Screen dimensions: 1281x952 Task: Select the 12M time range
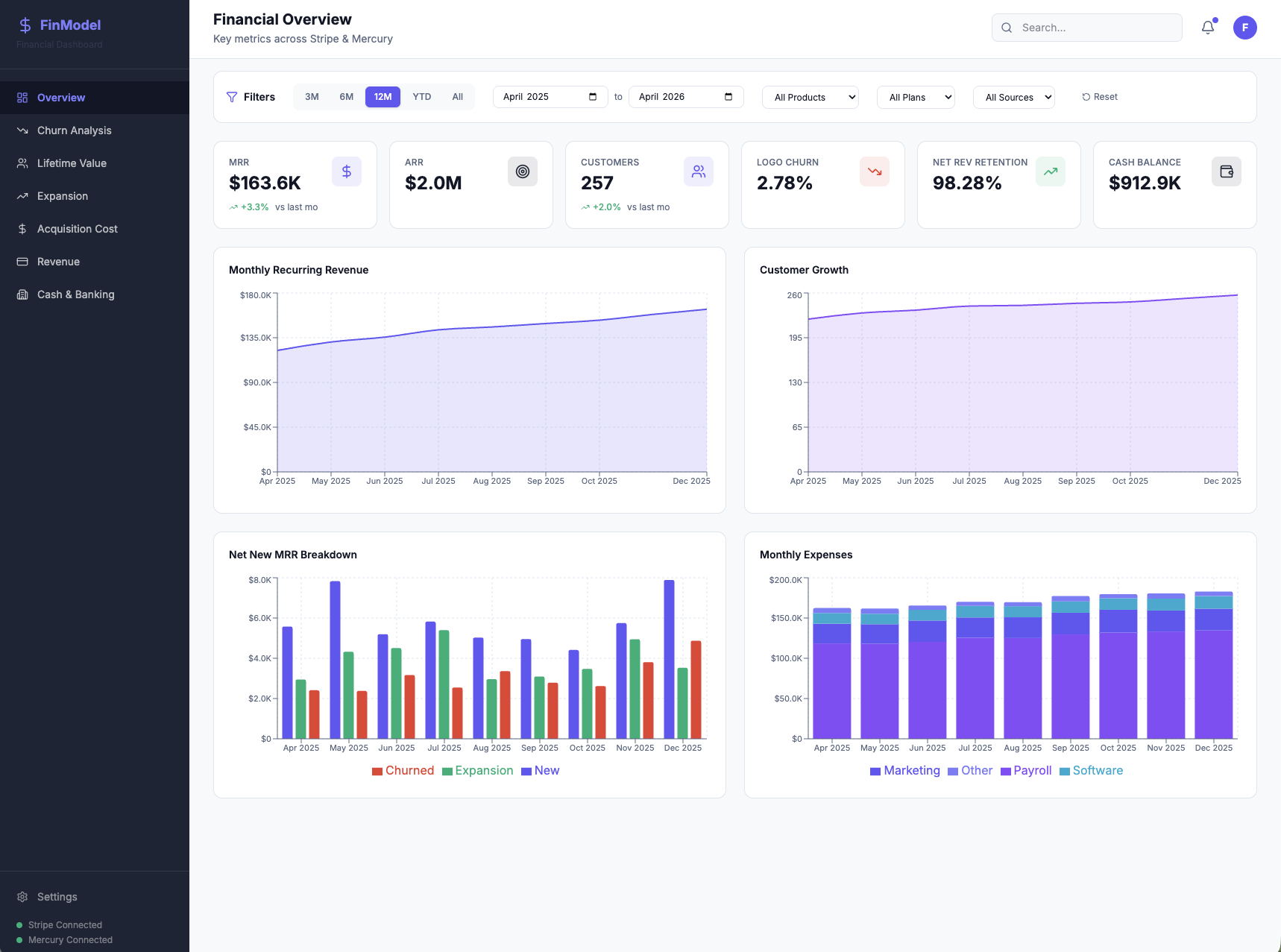click(383, 97)
